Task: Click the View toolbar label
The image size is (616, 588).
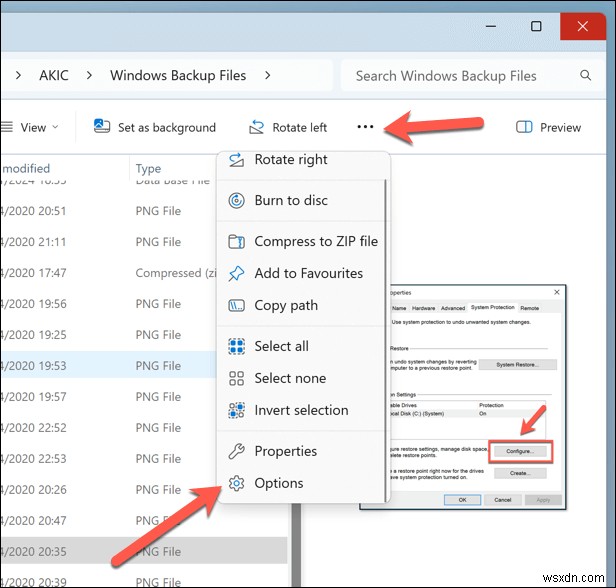Action: coord(33,127)
